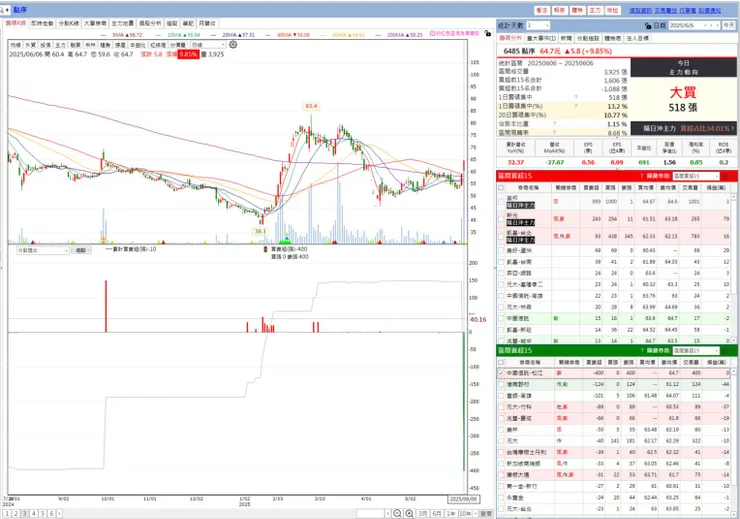The image size is (740, 519).
Task: Click the small icon right of buy-side 關鍵券商 dropdown
Action: pyautogui.click(x=726, y=176)
